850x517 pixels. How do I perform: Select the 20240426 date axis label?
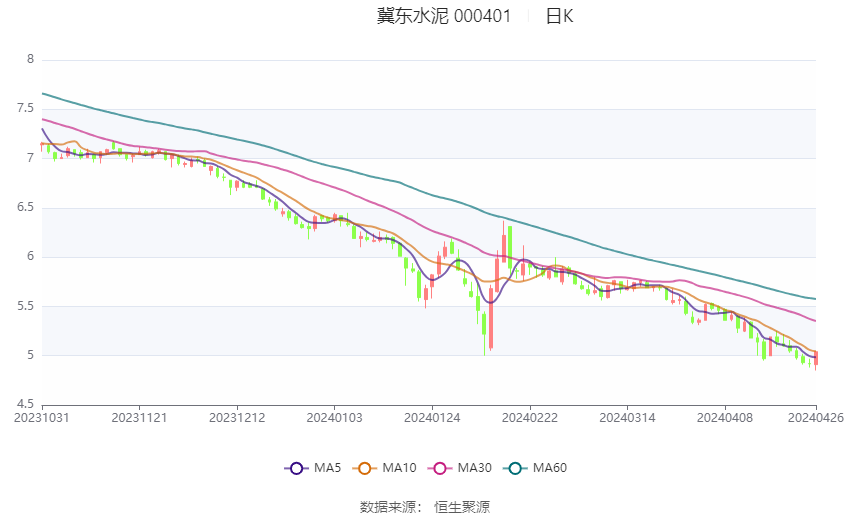pyautogui.click(x=816, y=418)
